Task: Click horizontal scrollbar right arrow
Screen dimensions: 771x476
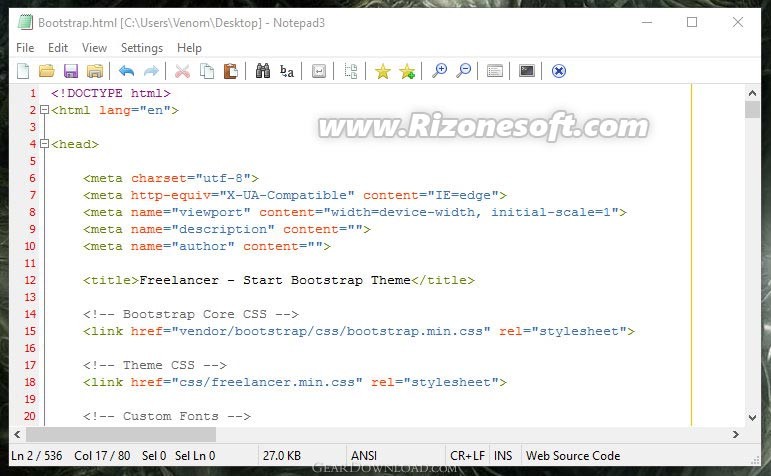Action: (x=736, y=434)
